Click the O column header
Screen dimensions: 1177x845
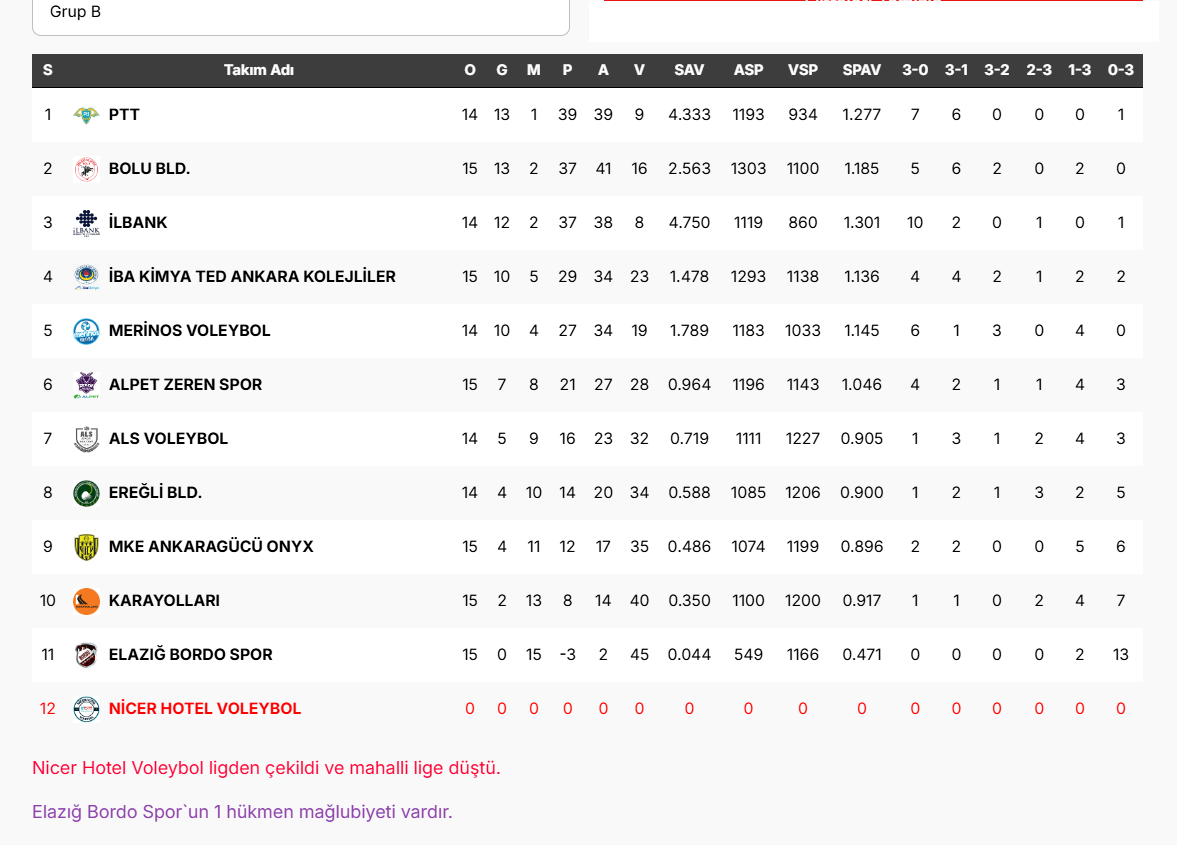(x=470, y=71)
